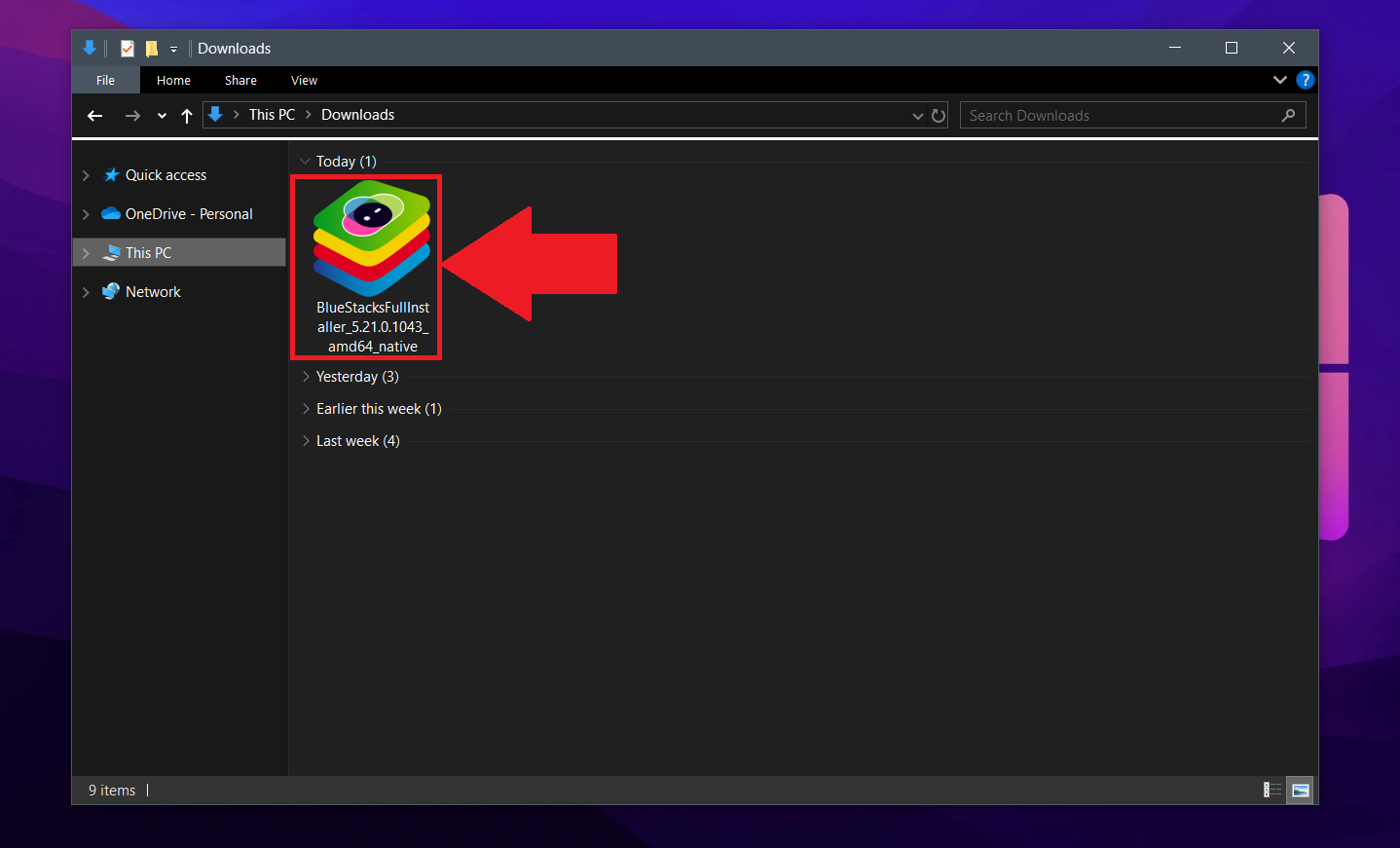This screenshot has width=1400, height=848.
Task: Go forward with the Forward arrow
Action: [132, 116]
